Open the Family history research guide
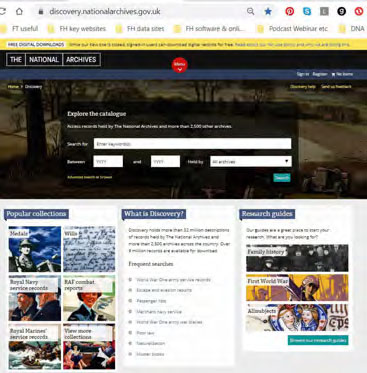367x373 pixels. click(x=297, y=258)
